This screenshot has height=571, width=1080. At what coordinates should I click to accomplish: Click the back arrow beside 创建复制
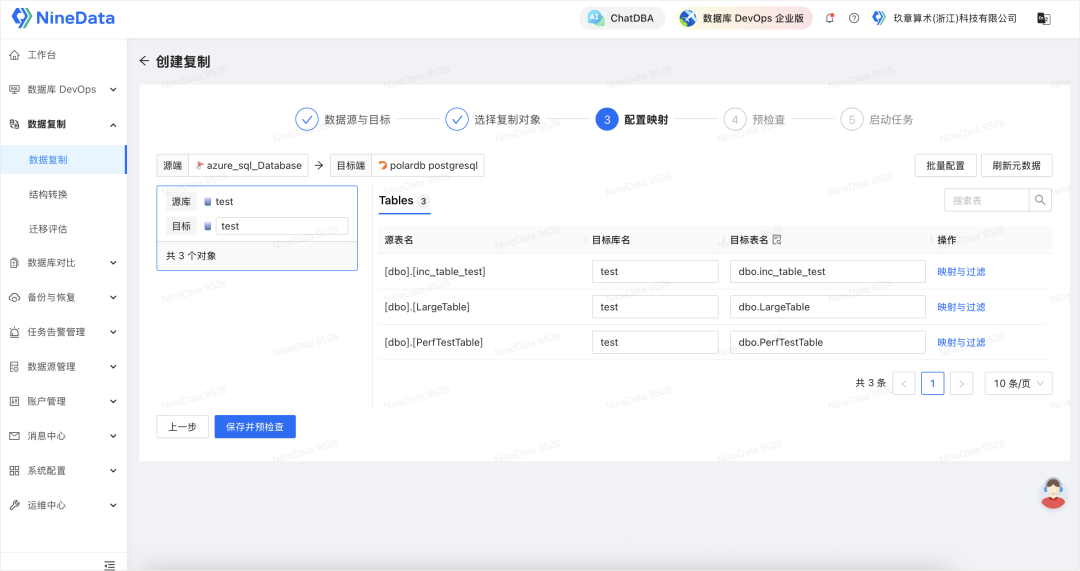(144, 61)
